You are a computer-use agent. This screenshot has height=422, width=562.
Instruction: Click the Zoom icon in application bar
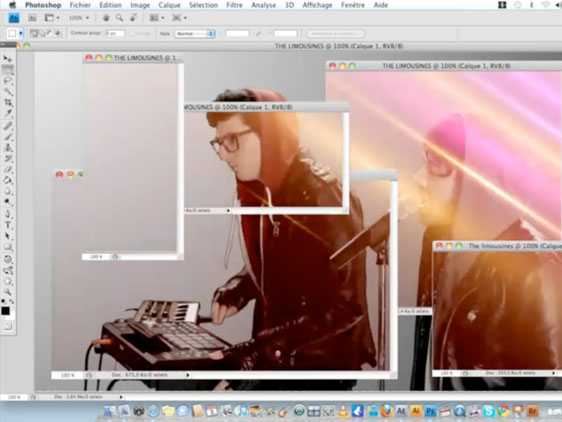click(x=119, y=18)
